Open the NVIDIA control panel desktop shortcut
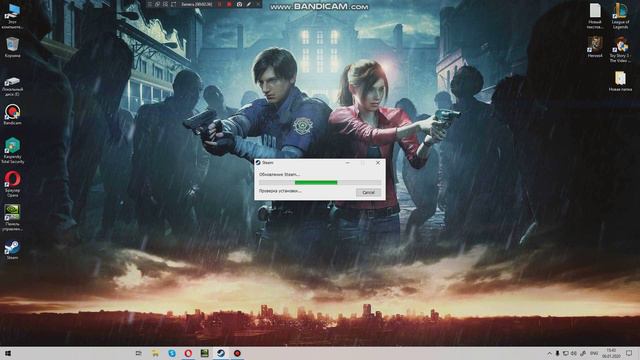This screenshot has height=360, width=640. tap(13, 218)
